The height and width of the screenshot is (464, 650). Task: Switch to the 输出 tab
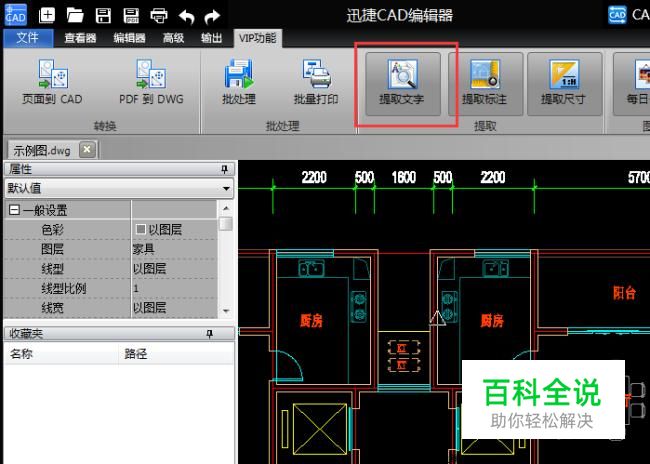(x=211, y=38)
